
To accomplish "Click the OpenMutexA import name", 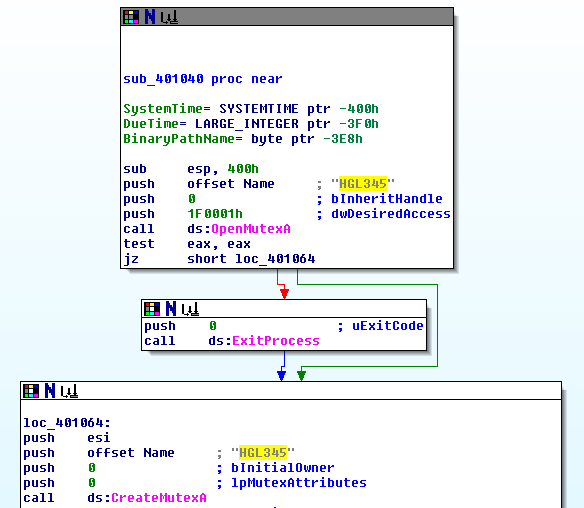I will pyautogui.click(x=251, y=229).
